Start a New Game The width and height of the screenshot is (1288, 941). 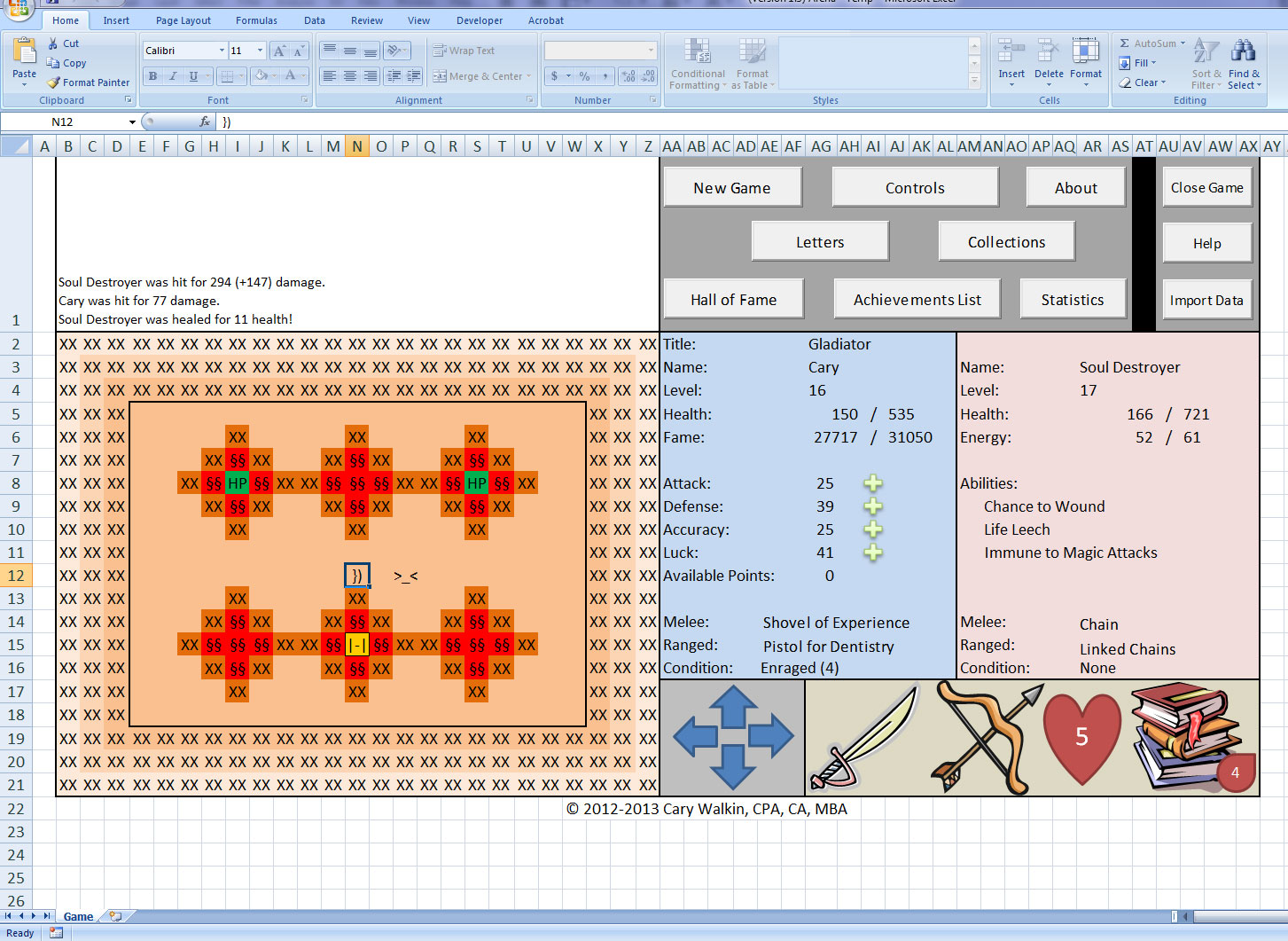732,188
